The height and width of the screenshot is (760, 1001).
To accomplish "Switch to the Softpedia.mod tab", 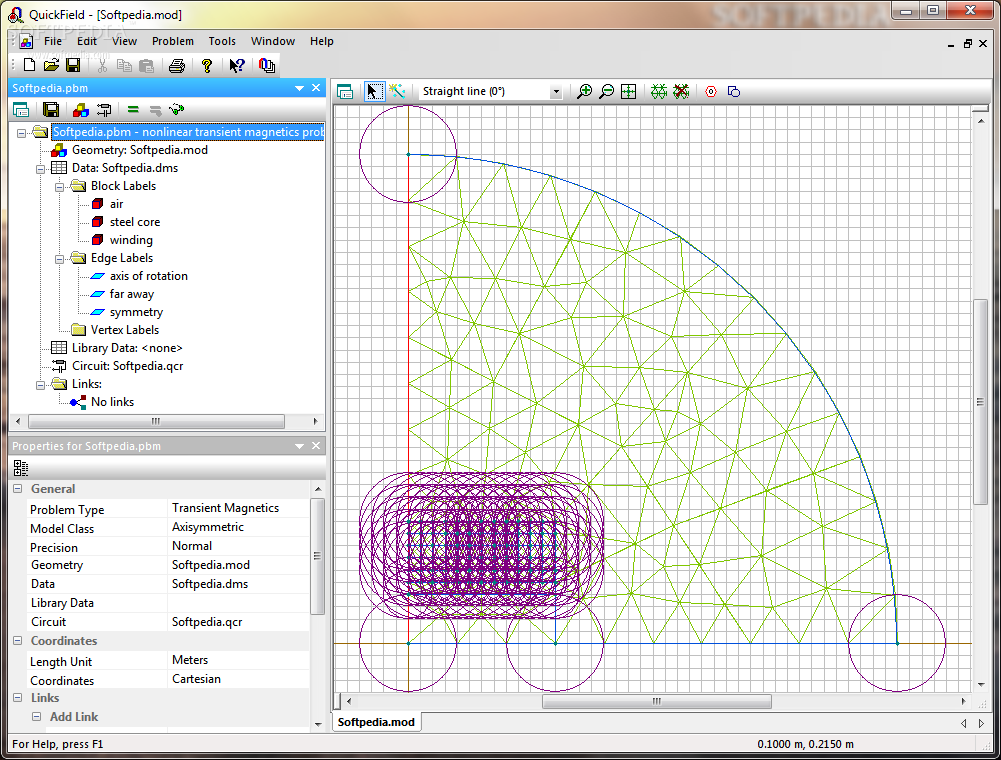I will click(x=376, y=722).
